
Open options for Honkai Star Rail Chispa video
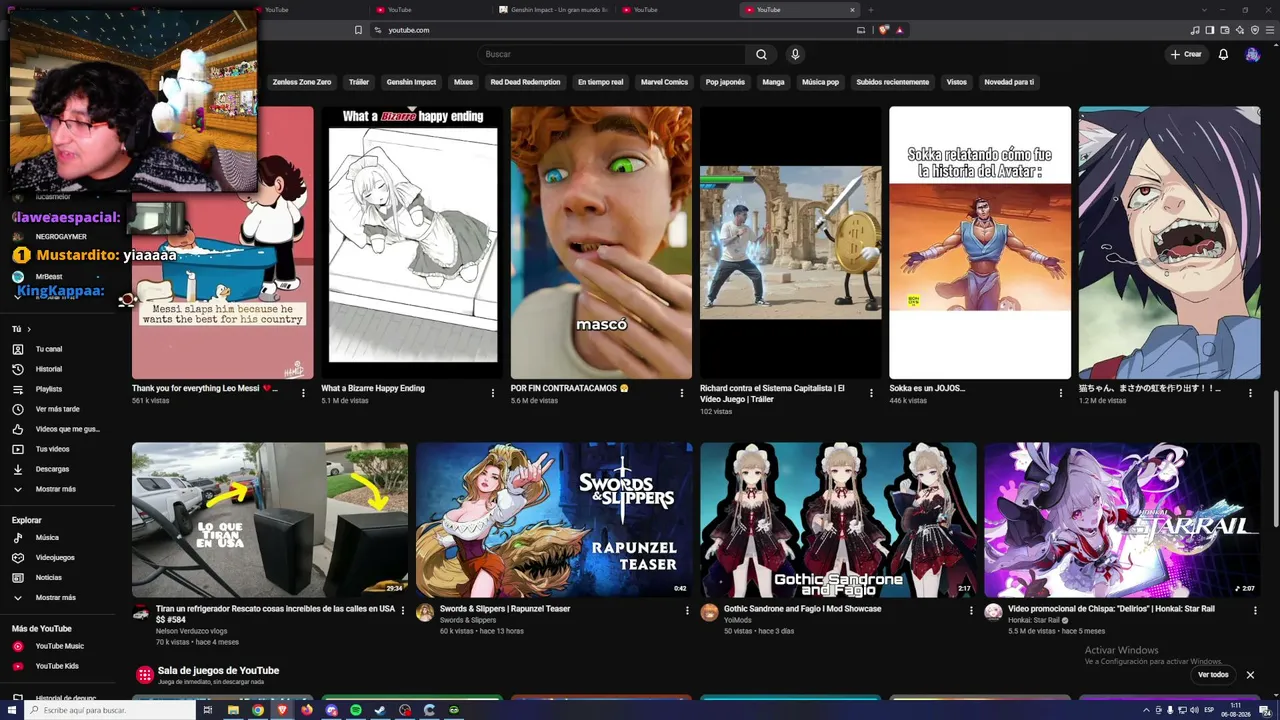pos(1255,610)
